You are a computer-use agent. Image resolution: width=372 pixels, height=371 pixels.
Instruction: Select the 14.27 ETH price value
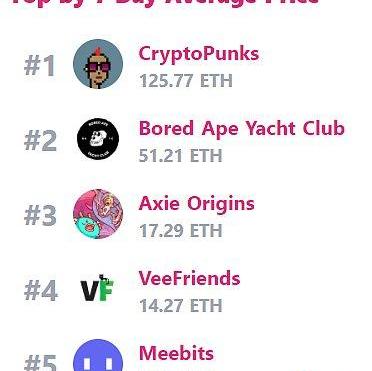[x=180, y=306]
